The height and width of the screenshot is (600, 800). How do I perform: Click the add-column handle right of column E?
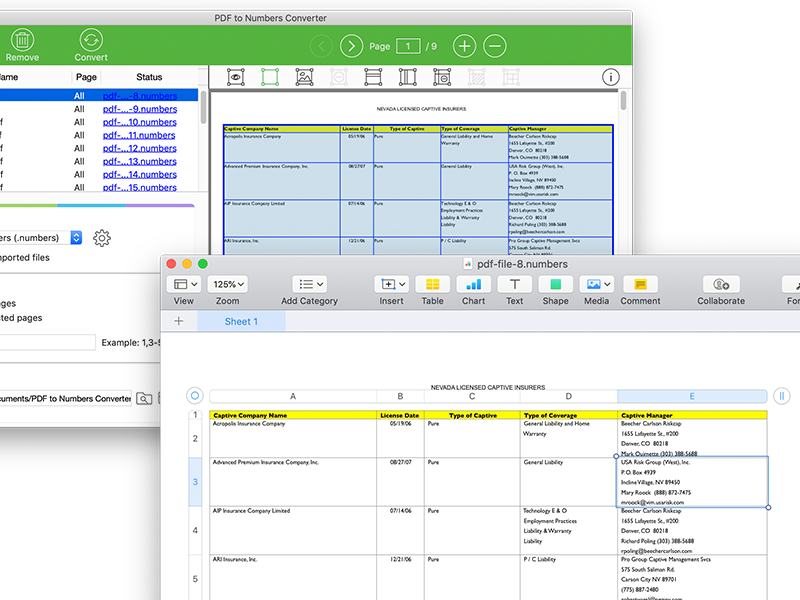781,395
